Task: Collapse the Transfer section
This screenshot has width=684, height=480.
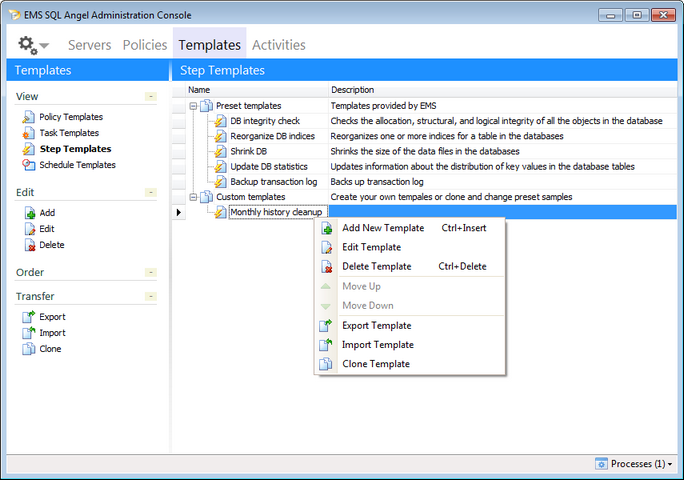Action: [x=151, y=296]
